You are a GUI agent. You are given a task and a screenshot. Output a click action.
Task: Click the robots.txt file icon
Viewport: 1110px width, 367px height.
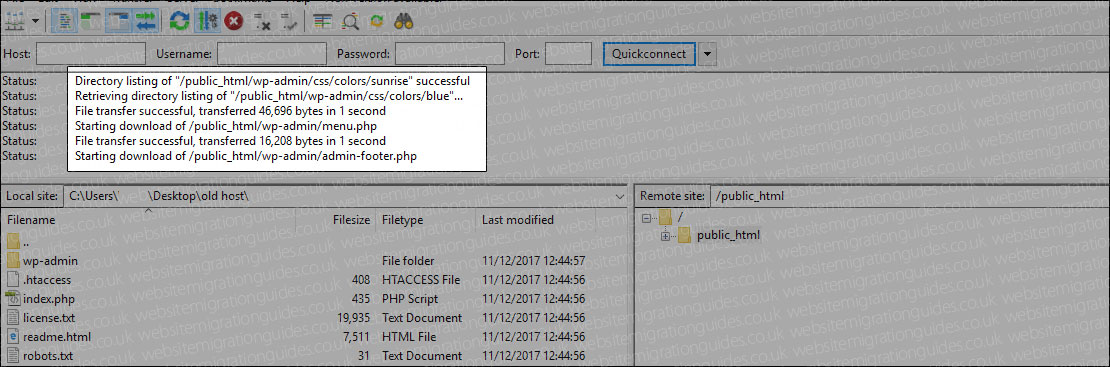pyautogui.click(x=14, y=356)
